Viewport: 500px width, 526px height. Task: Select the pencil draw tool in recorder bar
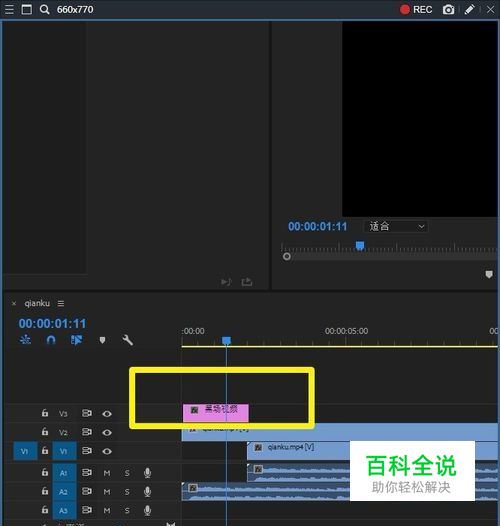(469, 9)
